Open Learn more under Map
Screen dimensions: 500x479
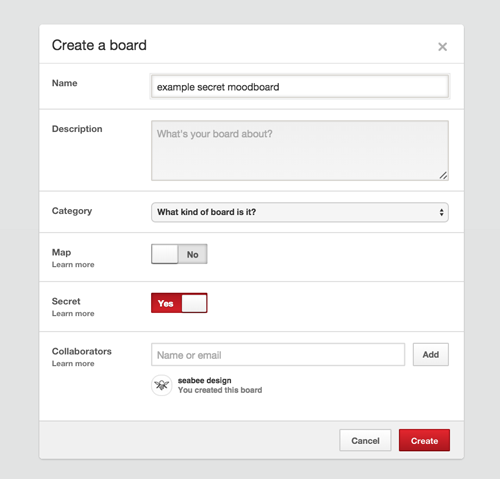pyautogui.click(x=73, y=265)
